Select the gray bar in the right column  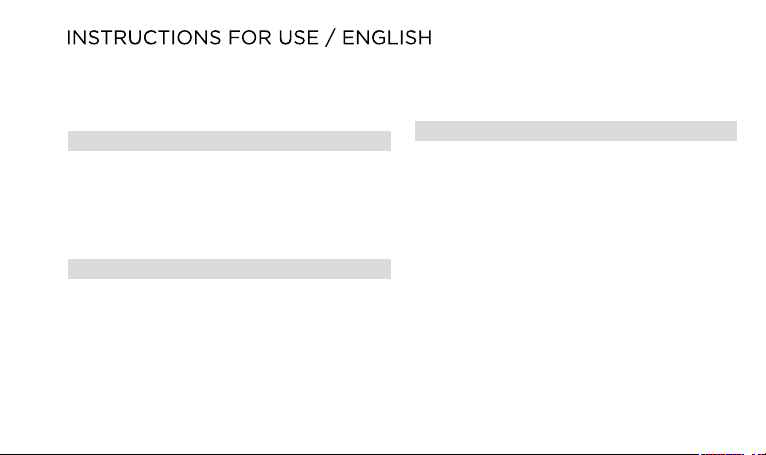pyautogui.click(x=576, y=131)
